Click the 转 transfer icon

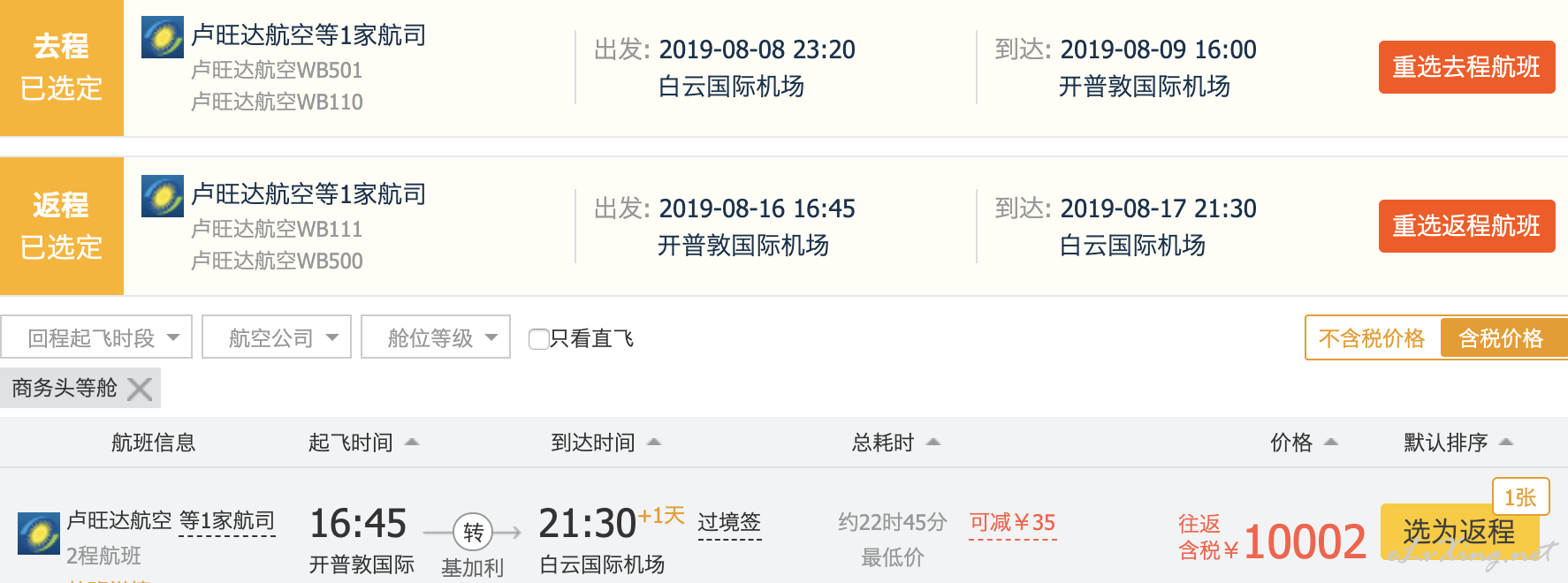[473, 533]
